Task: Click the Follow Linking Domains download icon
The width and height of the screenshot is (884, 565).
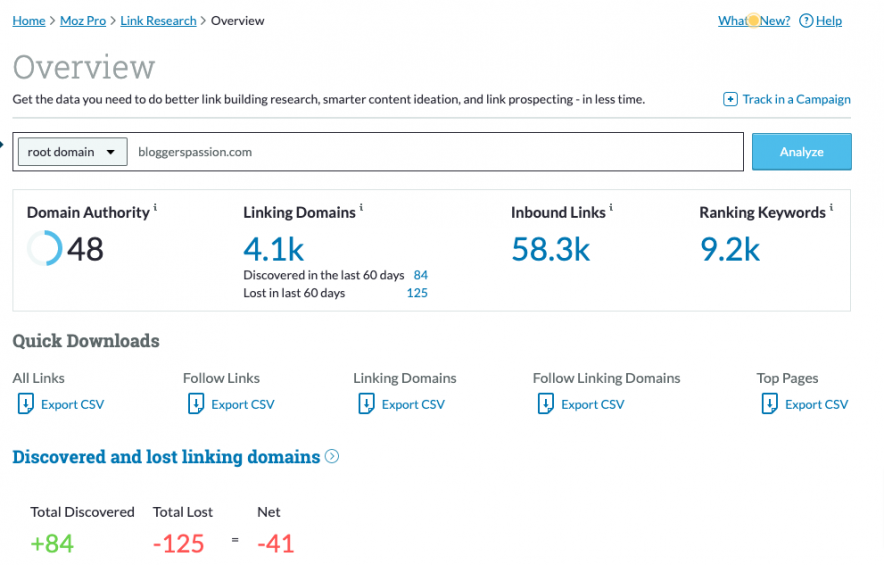Action: [x=546, y=404]
